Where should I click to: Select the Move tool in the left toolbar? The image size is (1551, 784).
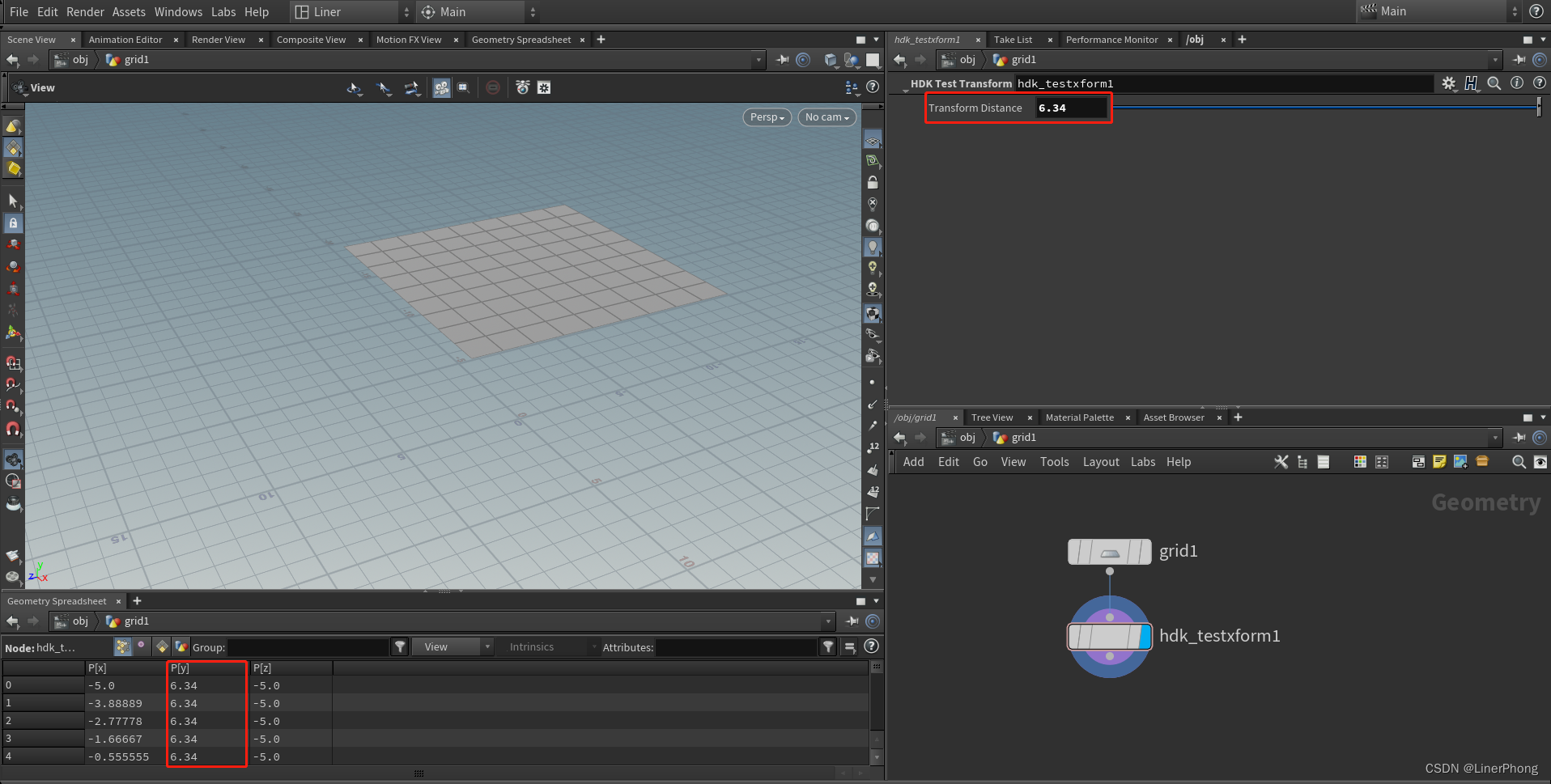click(x=13, y=245)
